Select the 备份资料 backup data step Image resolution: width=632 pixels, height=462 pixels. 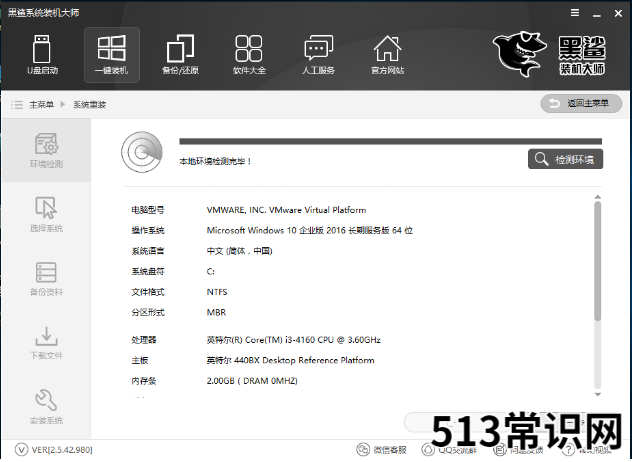pos(46,279)
